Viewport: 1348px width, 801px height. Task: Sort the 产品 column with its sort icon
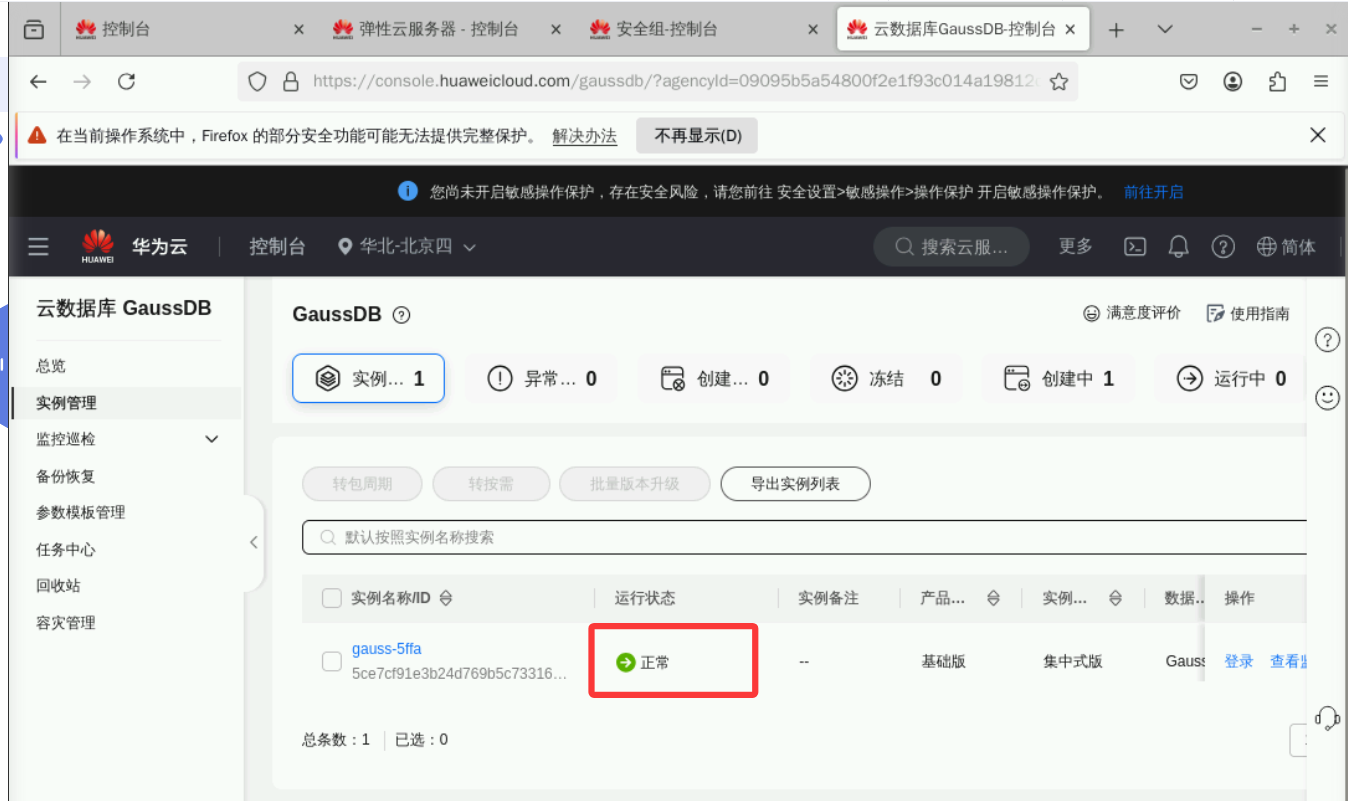pos(993,598)
